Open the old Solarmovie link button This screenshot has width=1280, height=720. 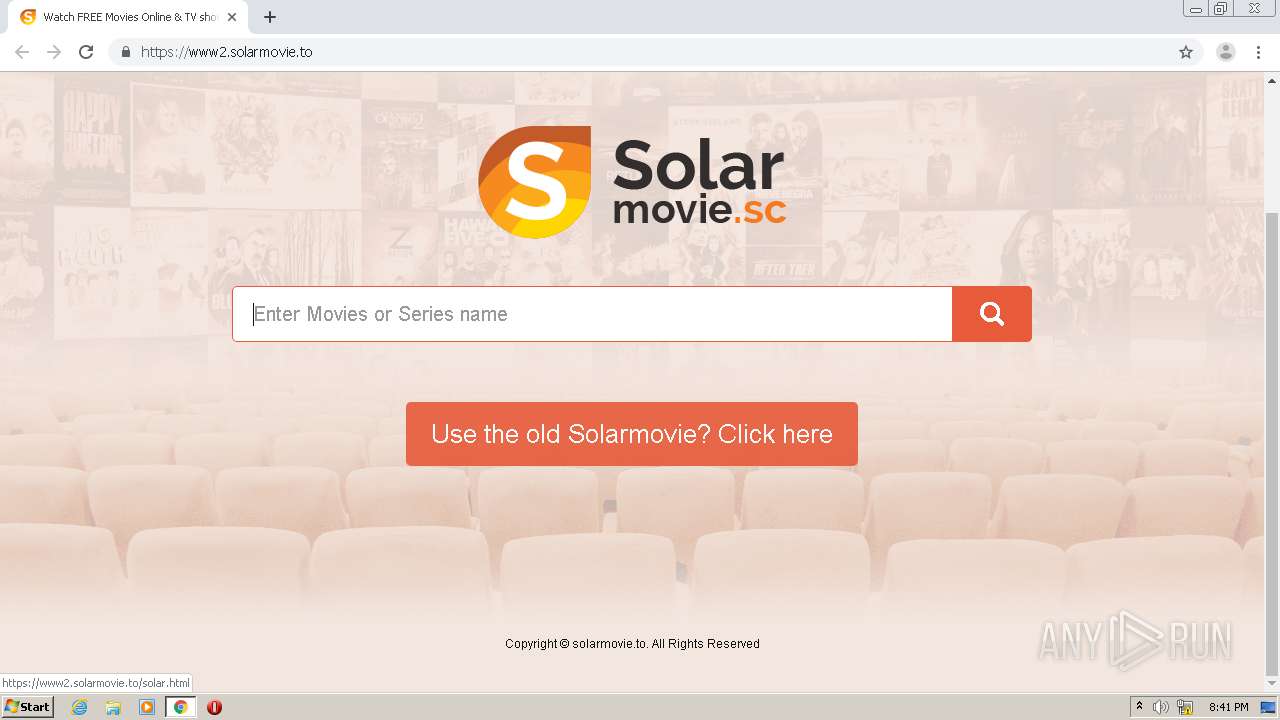coord(632,434)
